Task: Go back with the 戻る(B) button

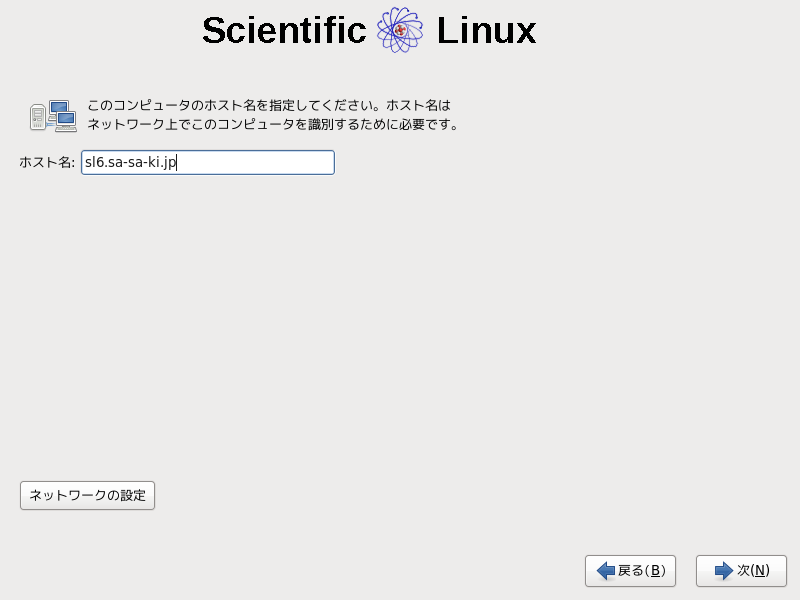Action: click(630, 571)
